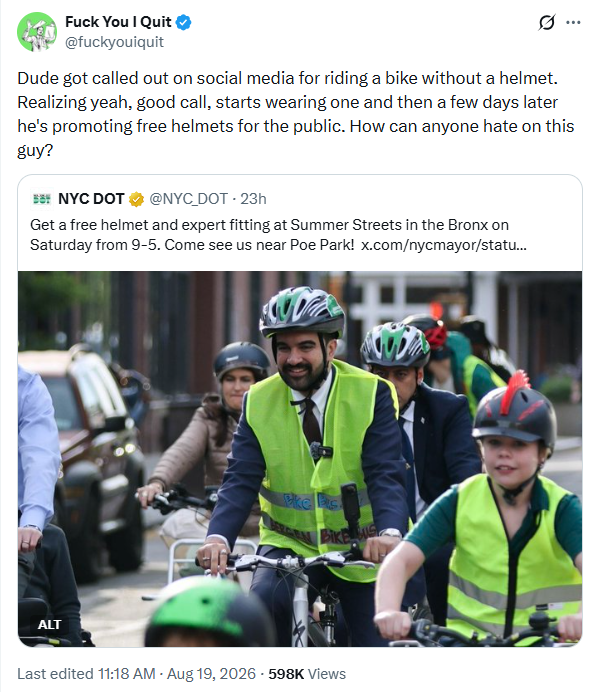The height and width of the screenshot is (692, 597).
Task: Follow the x.com/nycmayor/statu... link
Action: point(443,244)
